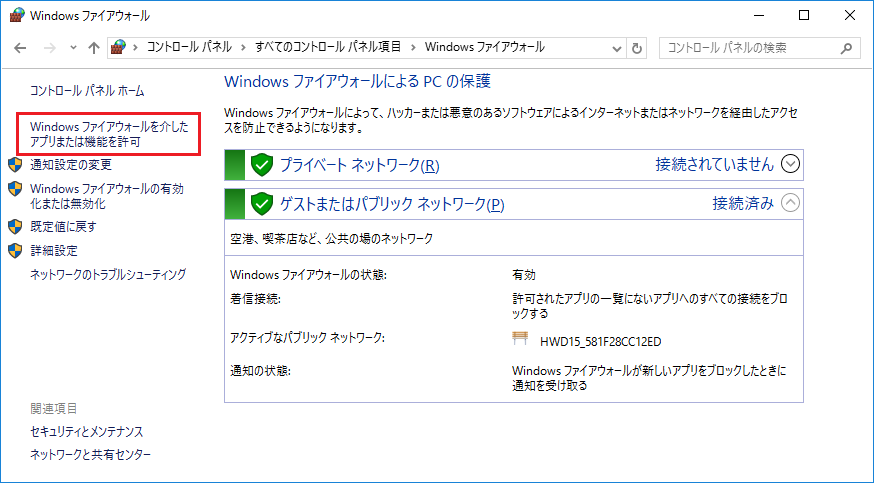Click ゲストまたはパブリック ネットワーク(P) heading
Image resolution: width=874 pixels, height=483 pixels.
(392, 204)
